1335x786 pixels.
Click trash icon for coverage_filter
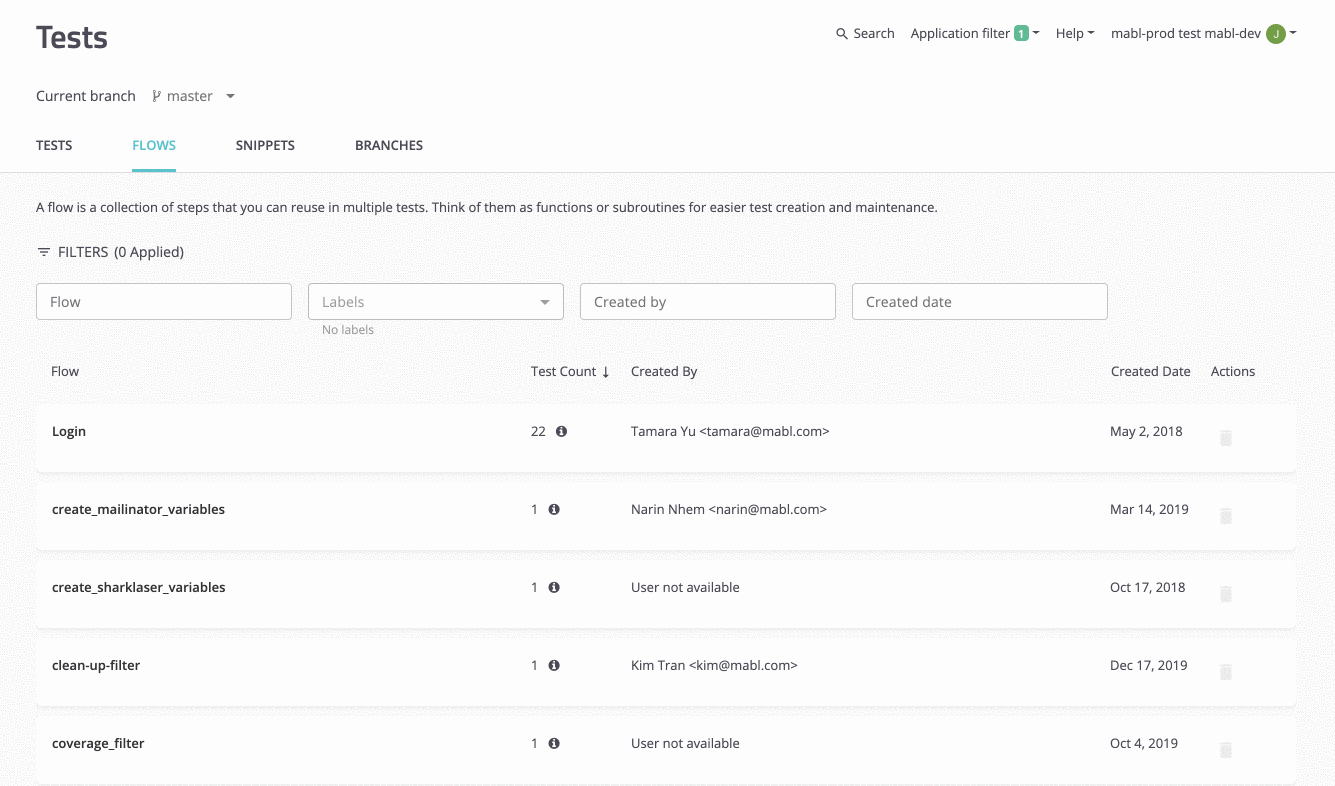1226,750
